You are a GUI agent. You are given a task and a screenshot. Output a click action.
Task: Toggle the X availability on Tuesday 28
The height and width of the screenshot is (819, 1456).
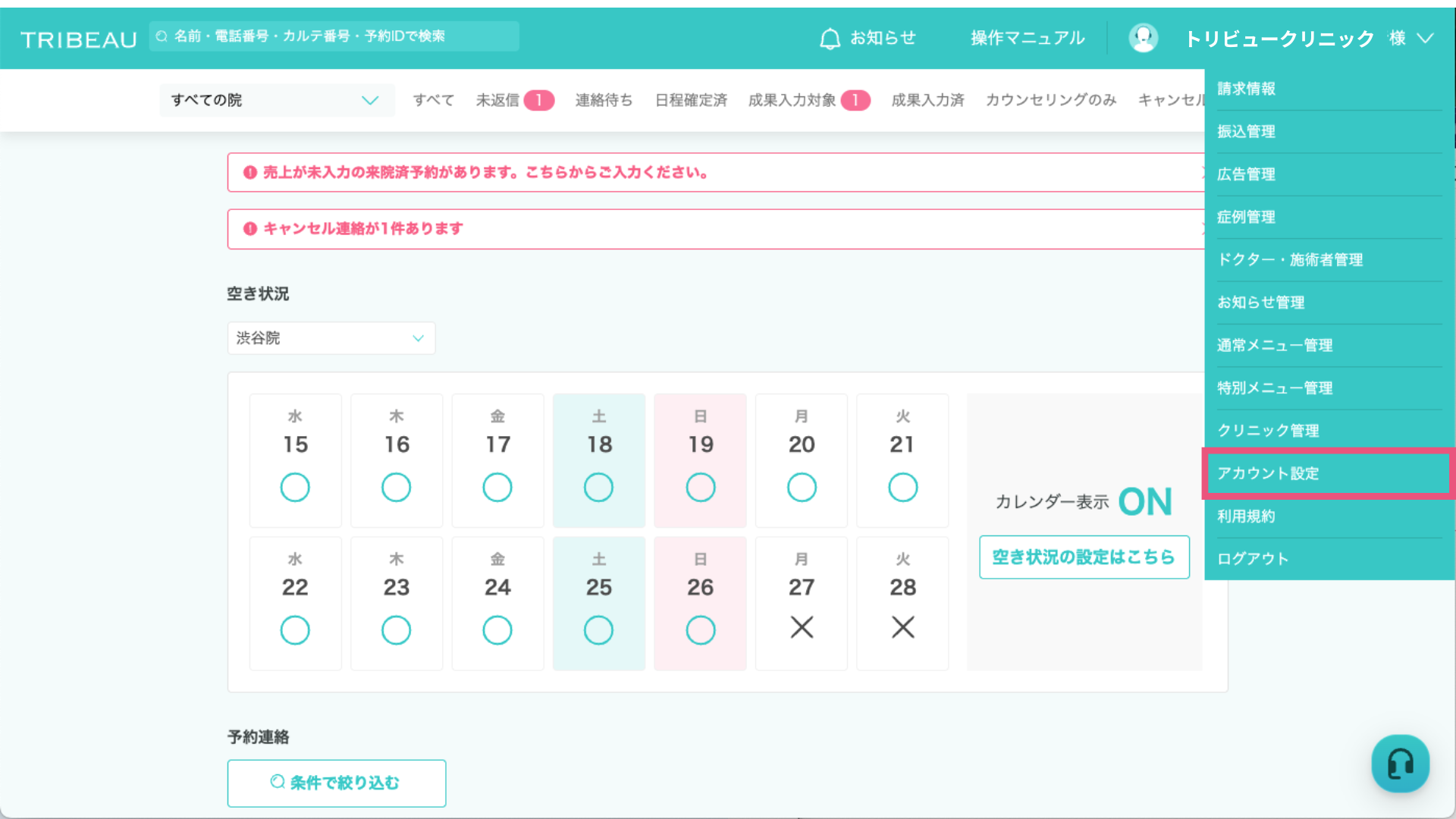[x=902, y=628]
